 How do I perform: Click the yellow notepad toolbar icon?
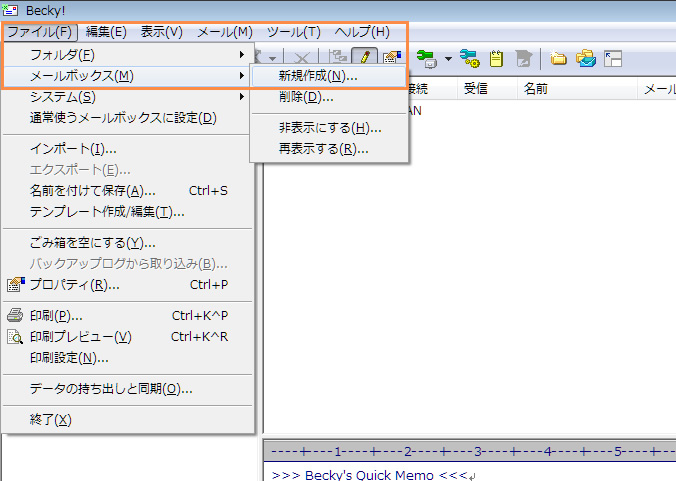(496, 58)
